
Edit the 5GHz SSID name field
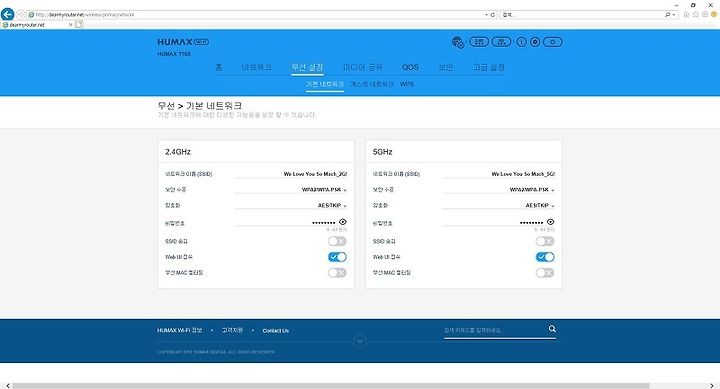coord(499,174)
